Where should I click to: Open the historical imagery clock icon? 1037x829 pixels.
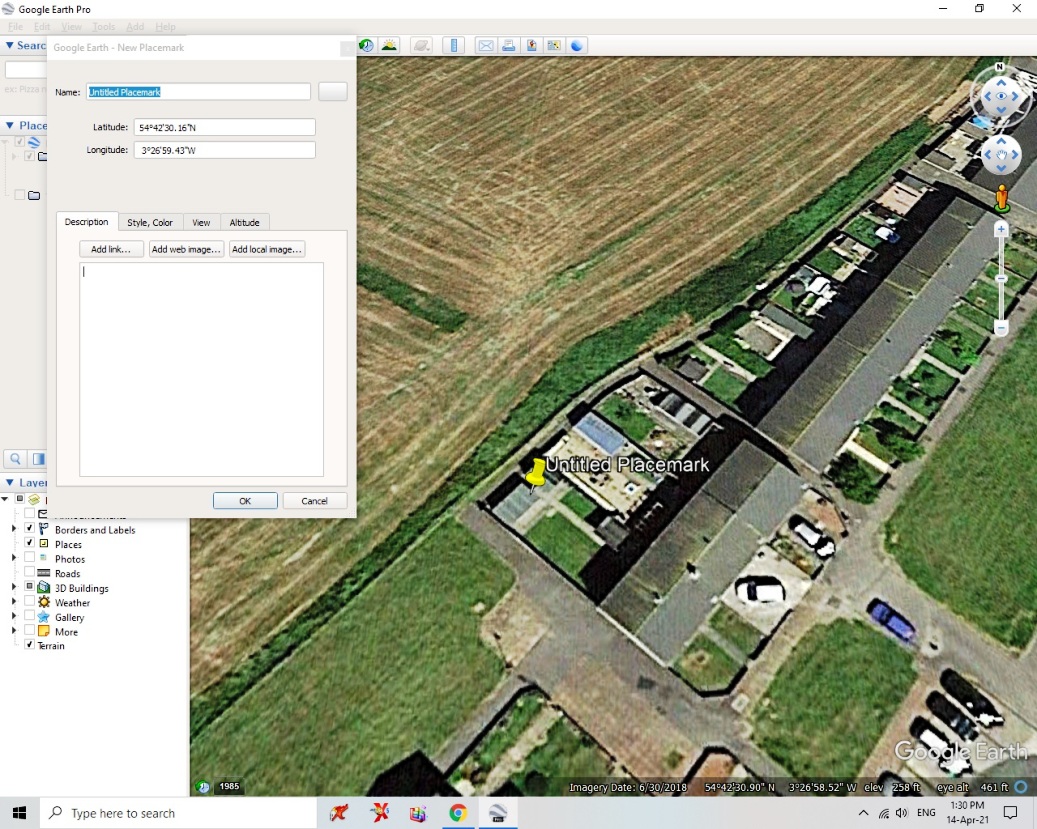click(366, 46)
